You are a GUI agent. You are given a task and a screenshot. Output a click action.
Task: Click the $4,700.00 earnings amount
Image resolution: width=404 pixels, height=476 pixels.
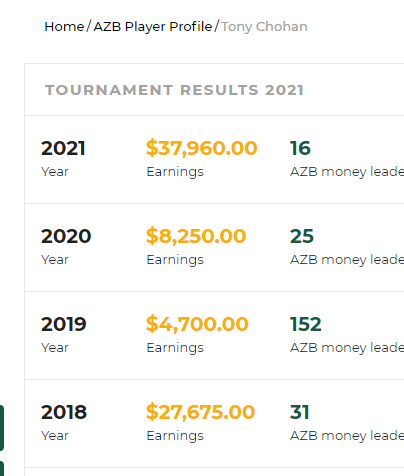[197, 324]
